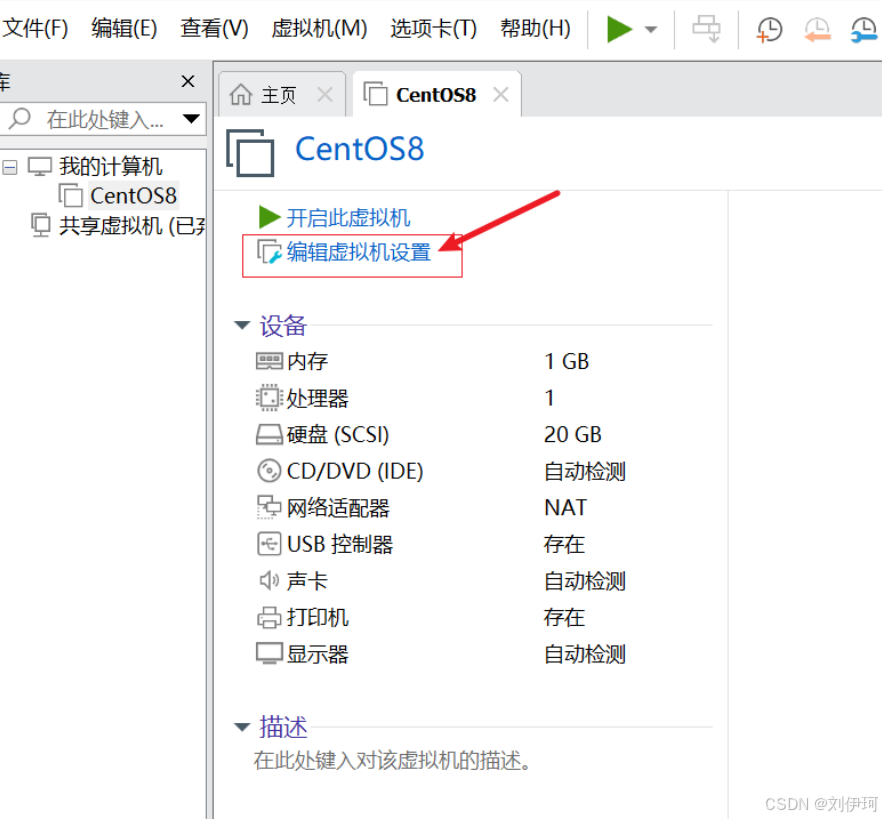
Task: Select 共享虚拟机 in the library tree
Action: coord(132,226)
